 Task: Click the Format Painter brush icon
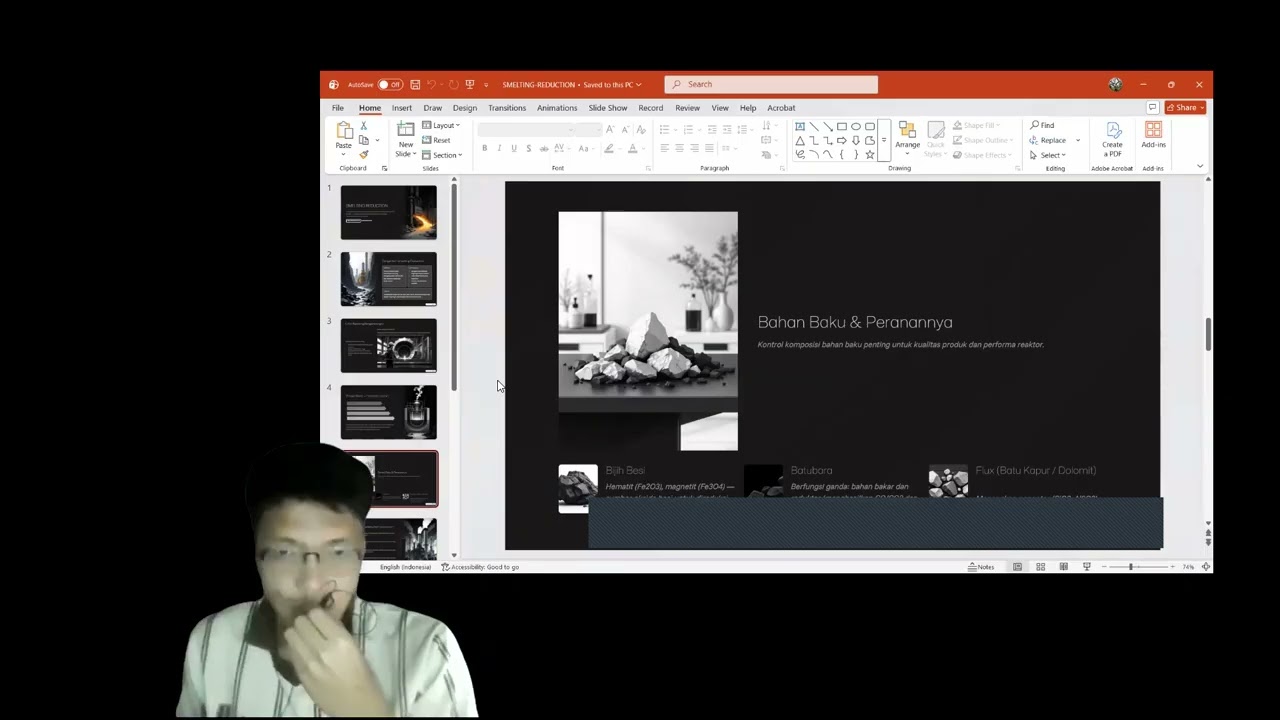point(364,154)
